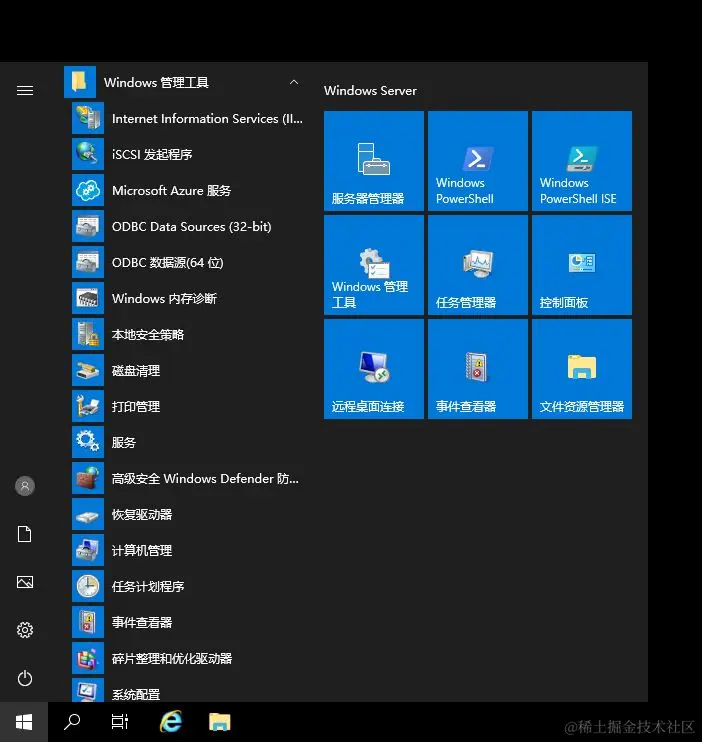The height and width of the screenshot is (742, 702).
Task: Select '碎片整理和优化驱动器' list text
Action: pos(172,658)
